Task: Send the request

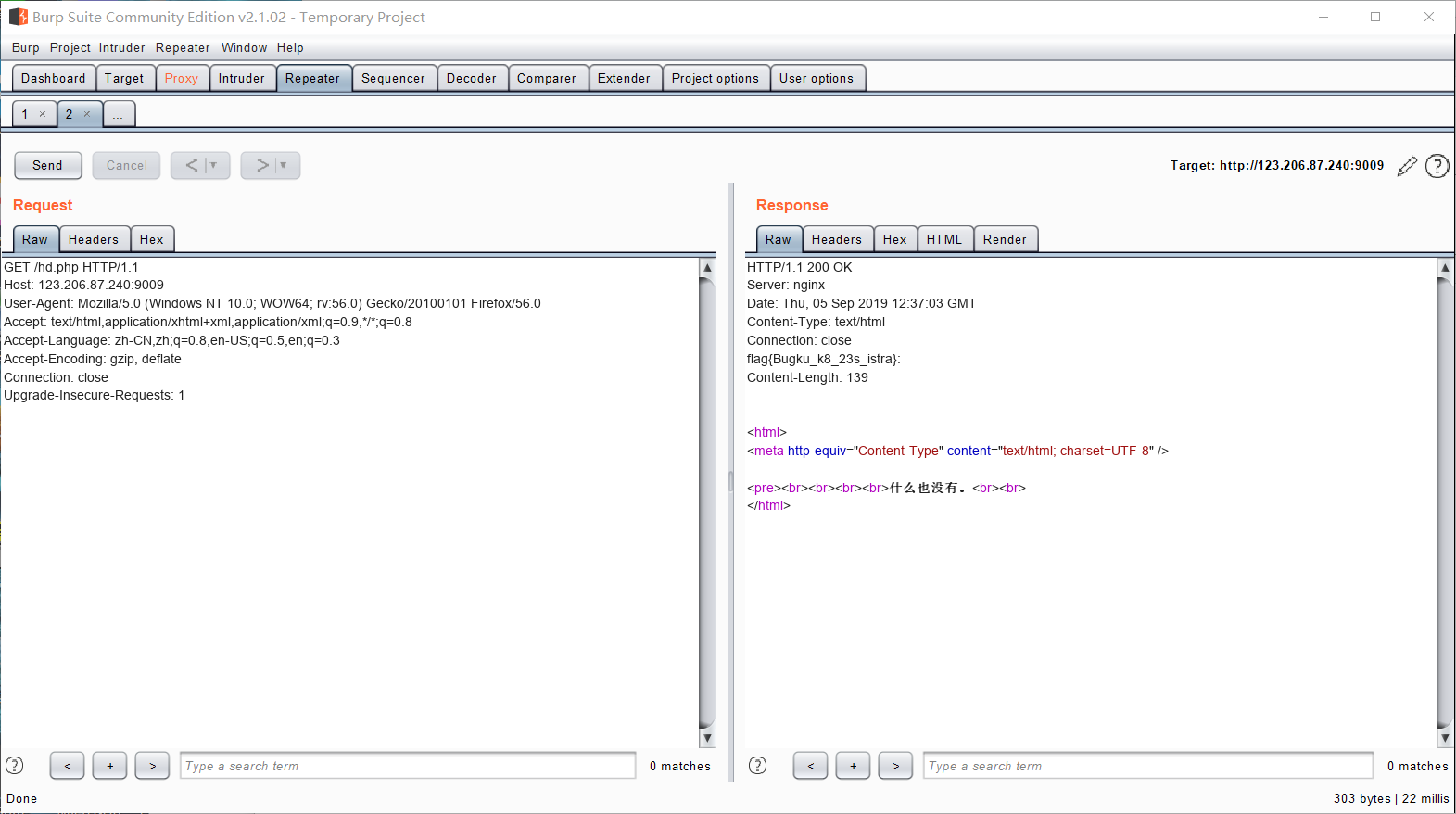Action: click(48, 165)
